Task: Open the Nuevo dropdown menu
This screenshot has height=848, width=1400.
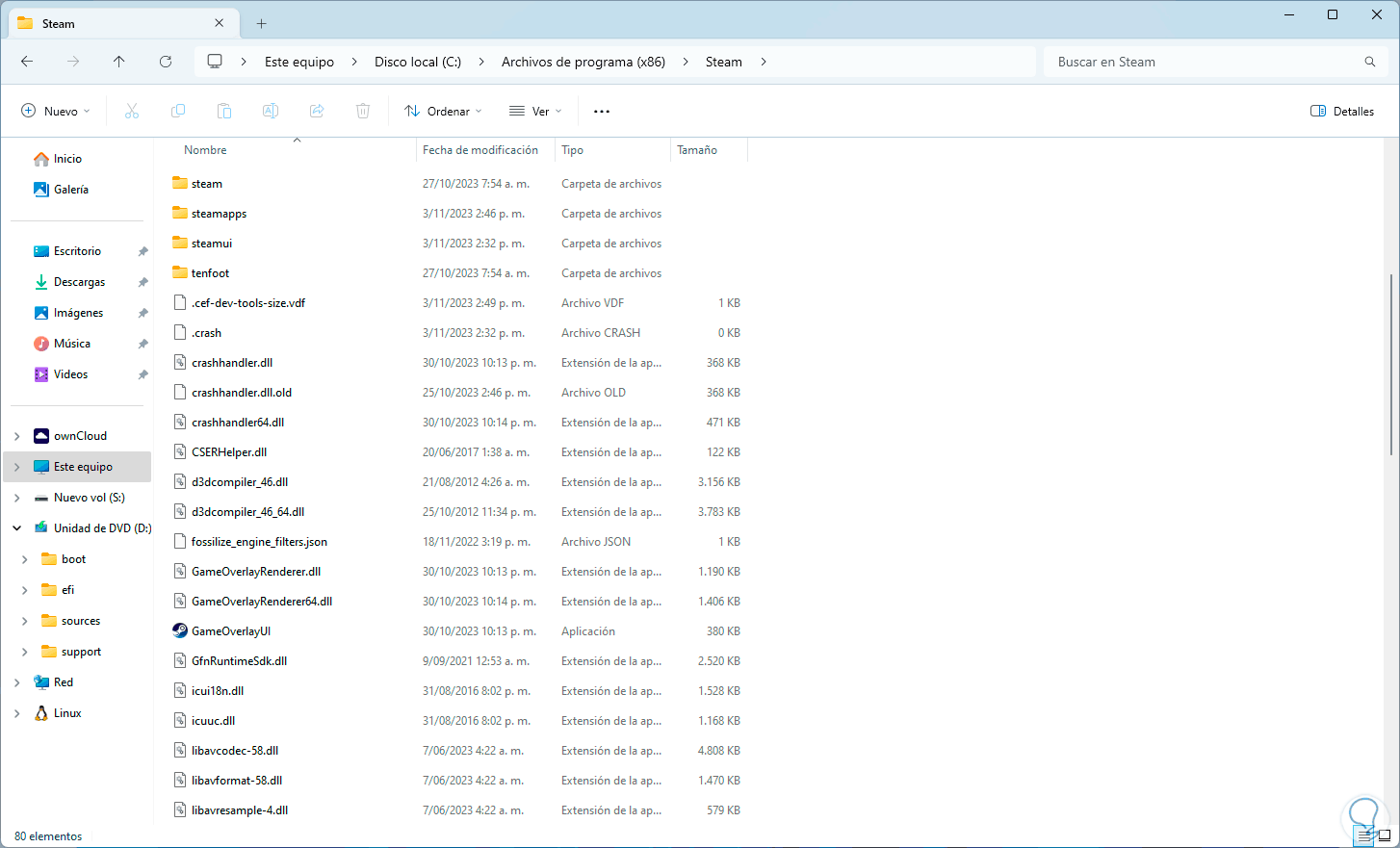Action: [x=56, y=112]
